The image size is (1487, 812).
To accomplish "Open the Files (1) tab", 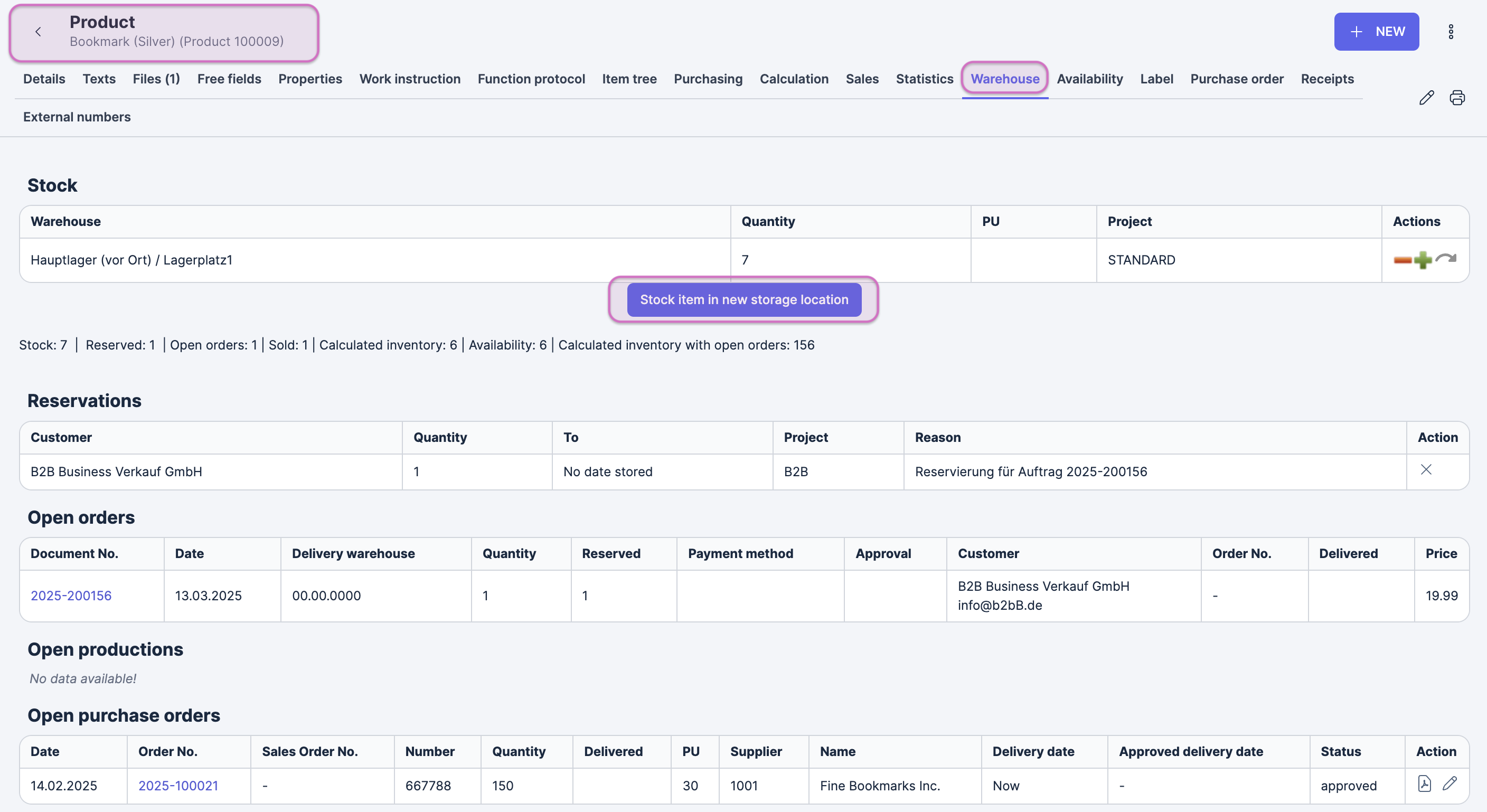I will tap(156, 79).
